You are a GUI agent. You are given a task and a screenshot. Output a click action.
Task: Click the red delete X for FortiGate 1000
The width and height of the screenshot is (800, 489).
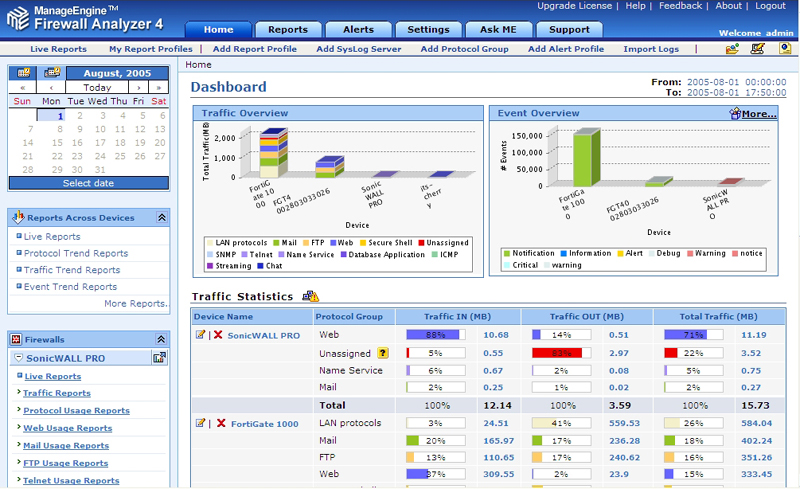(221, 423)
